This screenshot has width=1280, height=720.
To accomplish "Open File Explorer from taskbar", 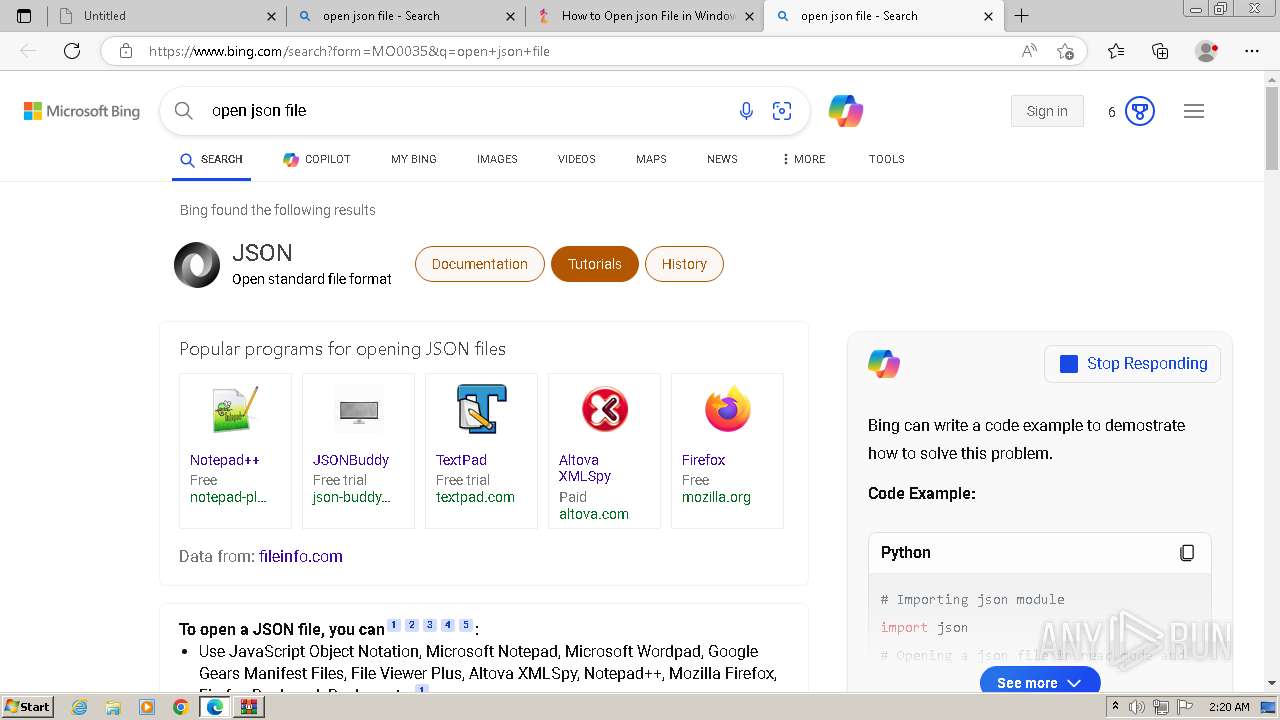I will (113, 707).
